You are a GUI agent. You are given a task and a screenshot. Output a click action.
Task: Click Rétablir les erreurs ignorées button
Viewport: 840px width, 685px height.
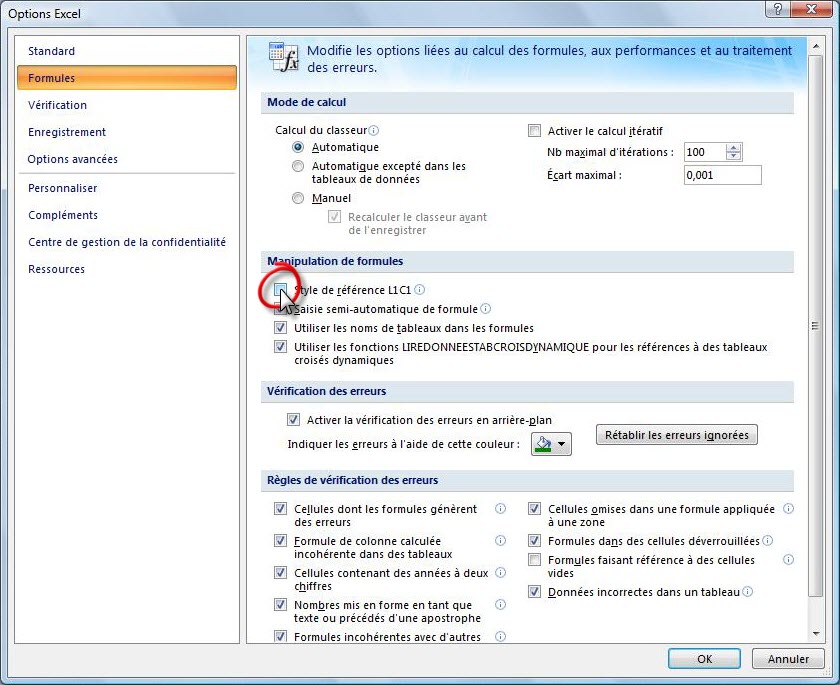pos(677,435)
